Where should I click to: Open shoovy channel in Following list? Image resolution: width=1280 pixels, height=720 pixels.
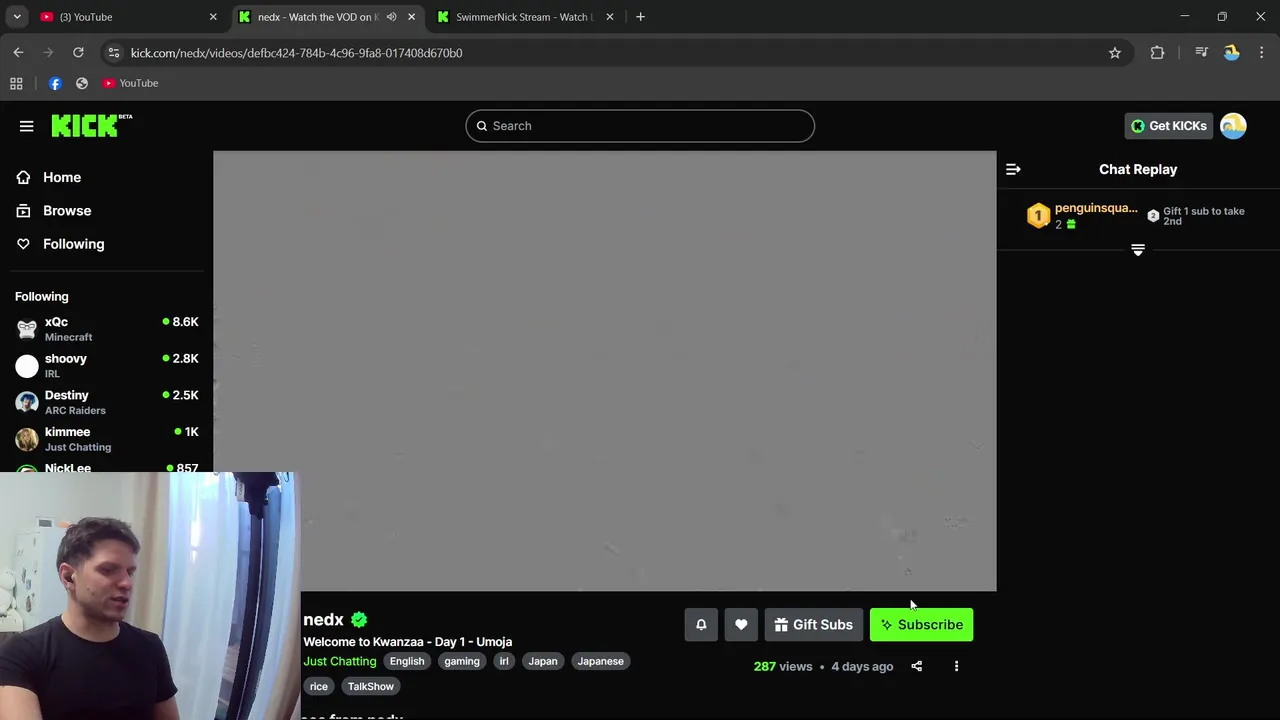tap(107, 366)
